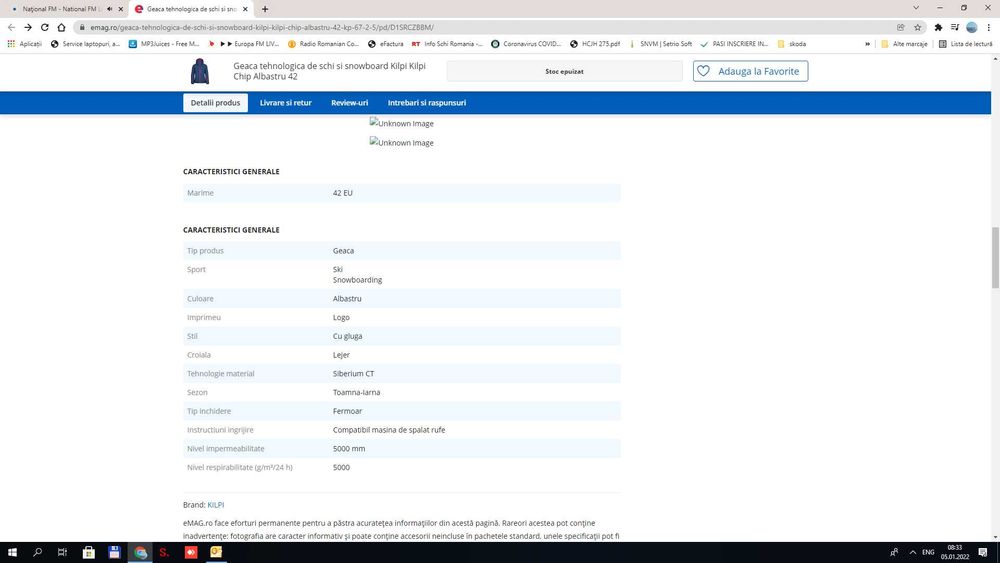Viewport: 1000px width, 563px height.
Task: Open the floppy disk taskbar app
Action: tap(114, 552)
